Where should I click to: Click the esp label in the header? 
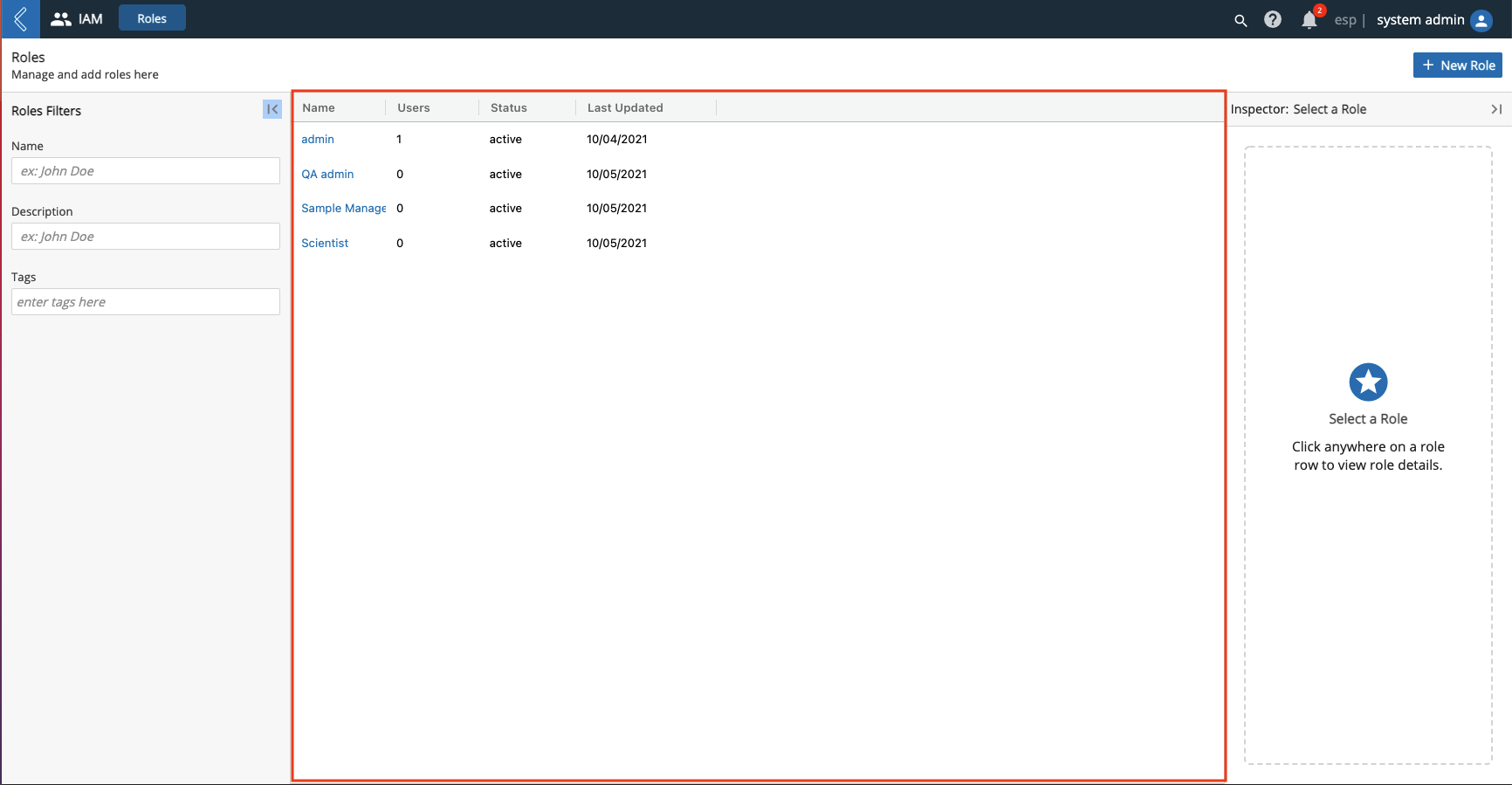click(1345, 20)
